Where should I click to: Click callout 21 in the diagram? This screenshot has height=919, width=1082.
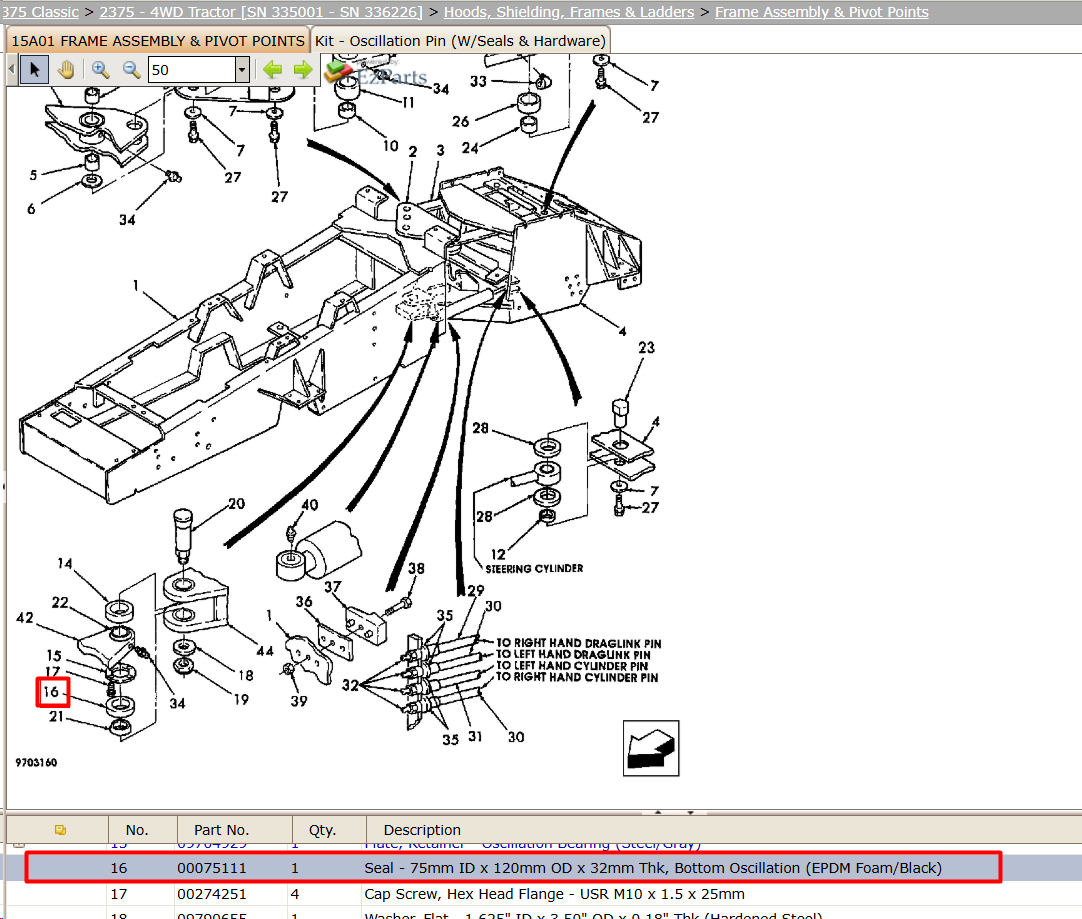tap(57, 717)
